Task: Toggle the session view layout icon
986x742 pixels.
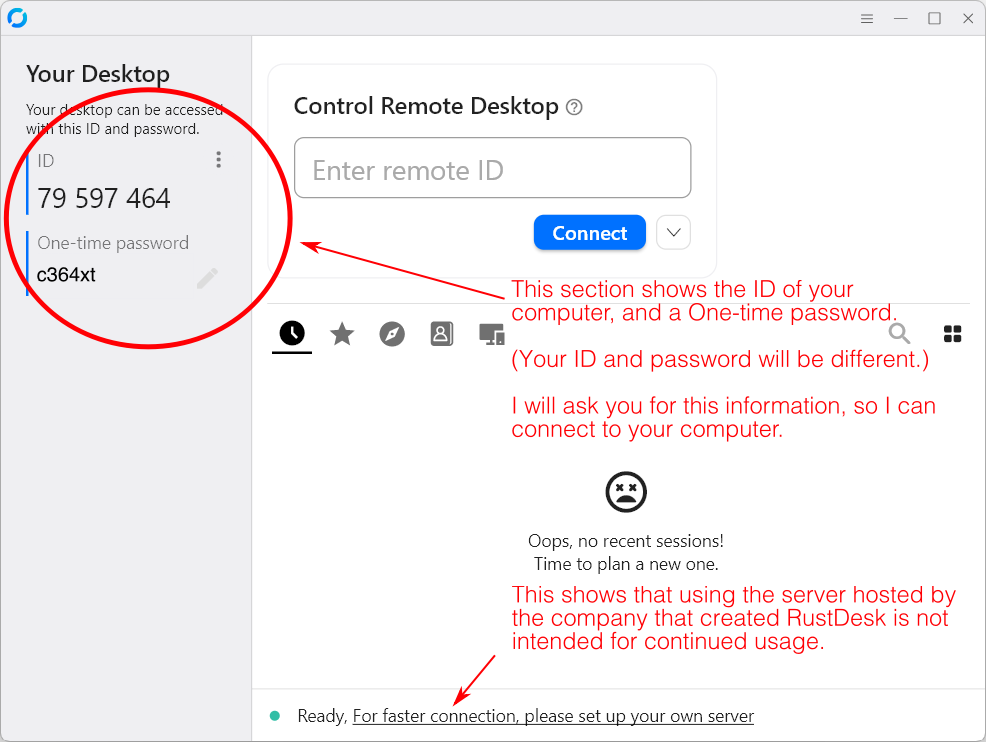Action: (952, 334)
